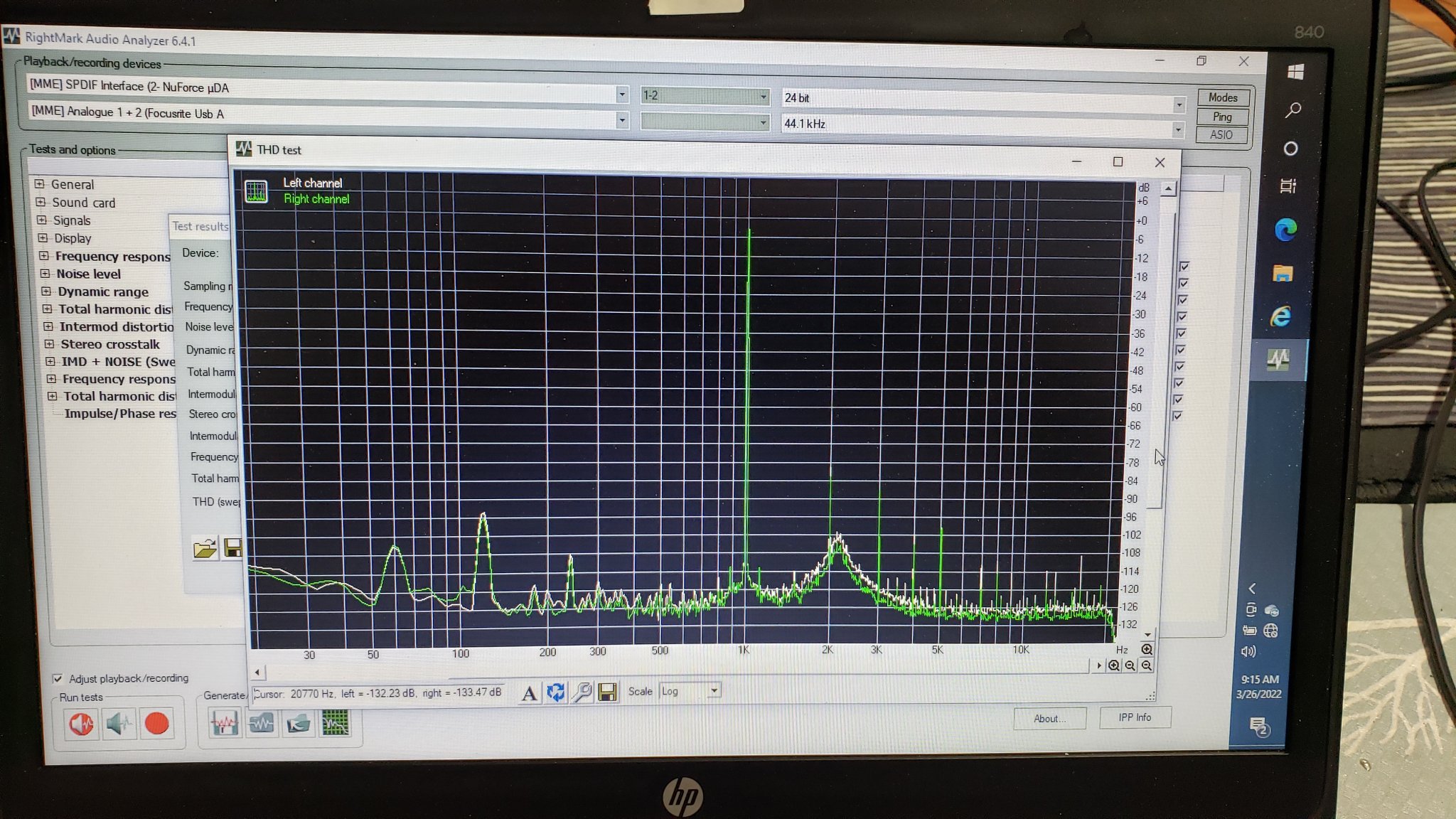Image resolution: width=1456 pixels, height=819 pixels.
Task: Click the letter A text icon in THD test toolbar
Action: coord(529,692)
